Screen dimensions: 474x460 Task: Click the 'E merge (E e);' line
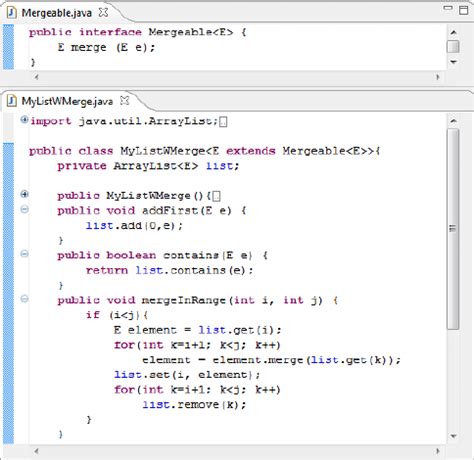point(106,47)
